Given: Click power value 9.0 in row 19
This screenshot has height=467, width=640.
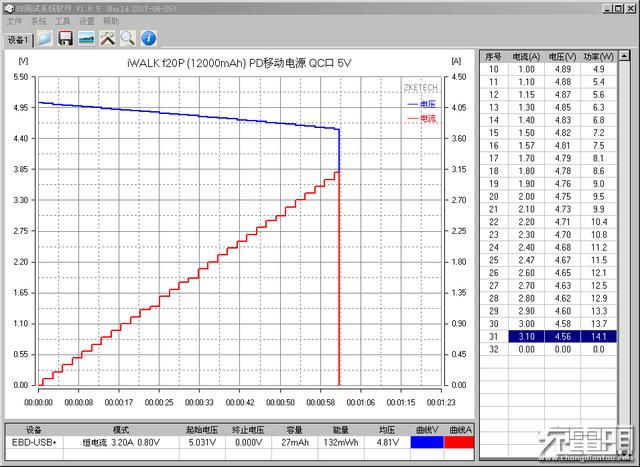Looking at the screenshot, I should pos(598,184).
